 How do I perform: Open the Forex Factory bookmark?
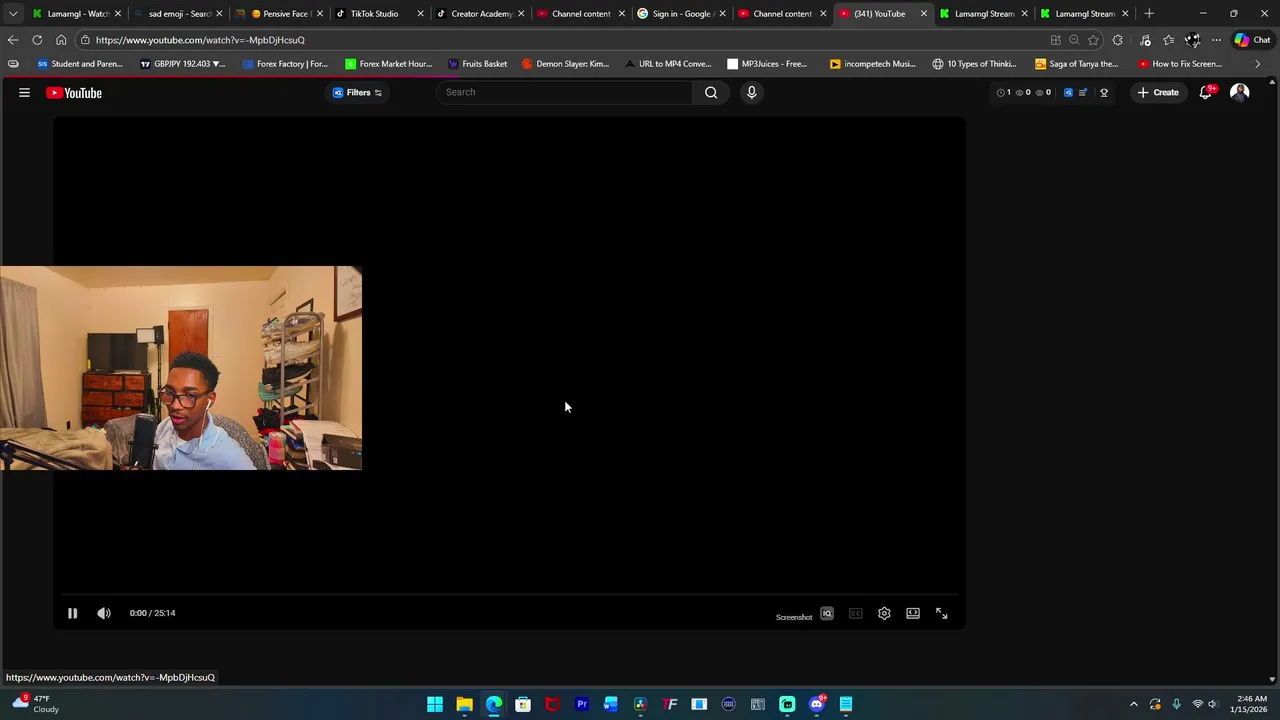point(285,64)
